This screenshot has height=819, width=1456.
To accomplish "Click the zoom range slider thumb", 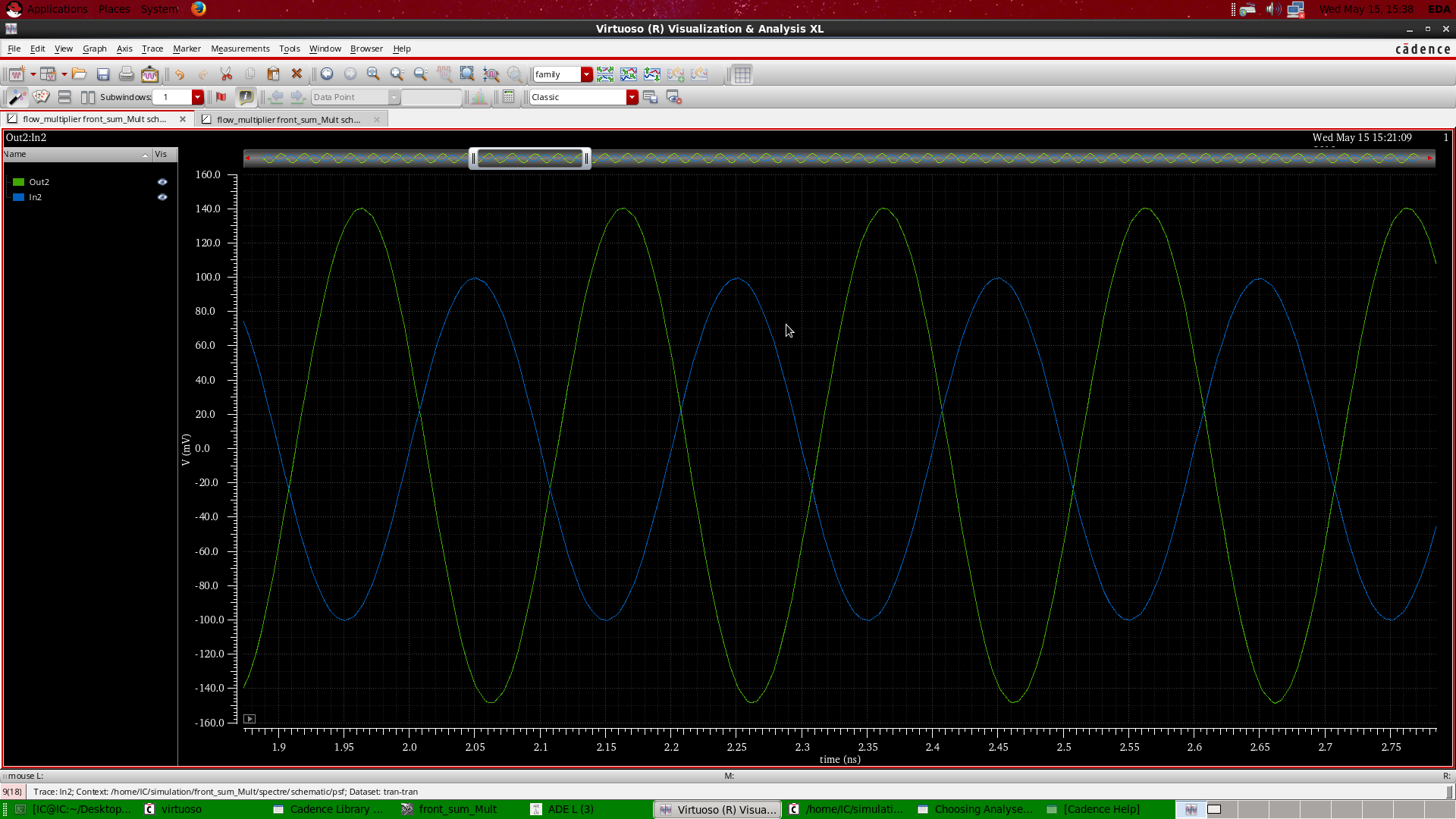I will tap(529, 158).
